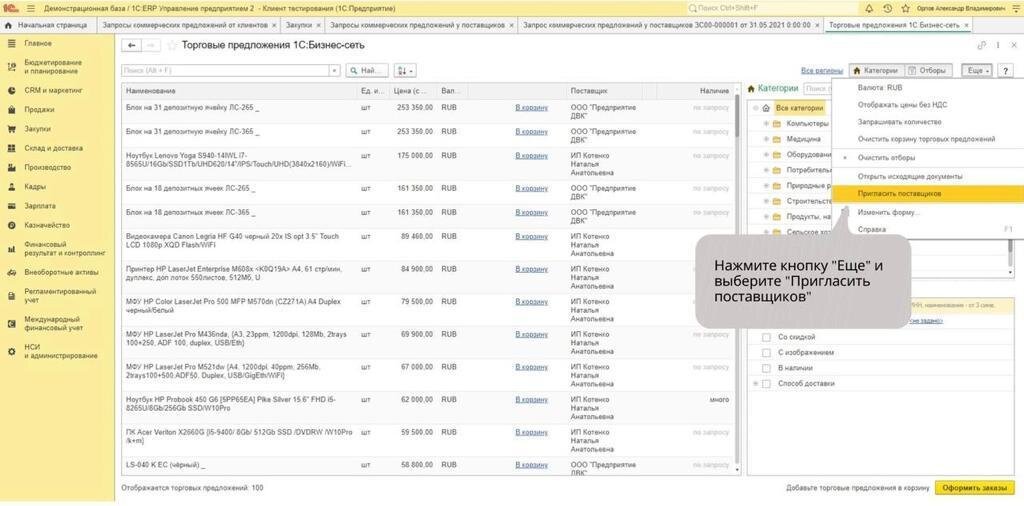Enable the Со скидкой checkbox
1024x506 pixels.
point(767,337)
